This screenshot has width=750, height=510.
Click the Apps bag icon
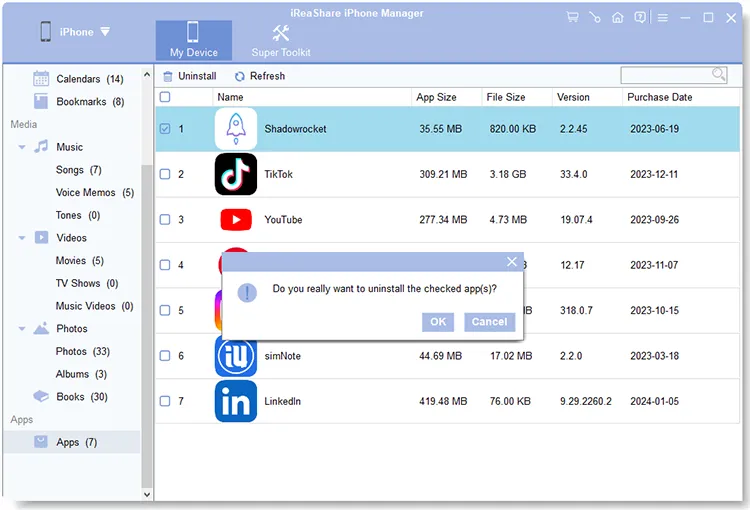41,442
